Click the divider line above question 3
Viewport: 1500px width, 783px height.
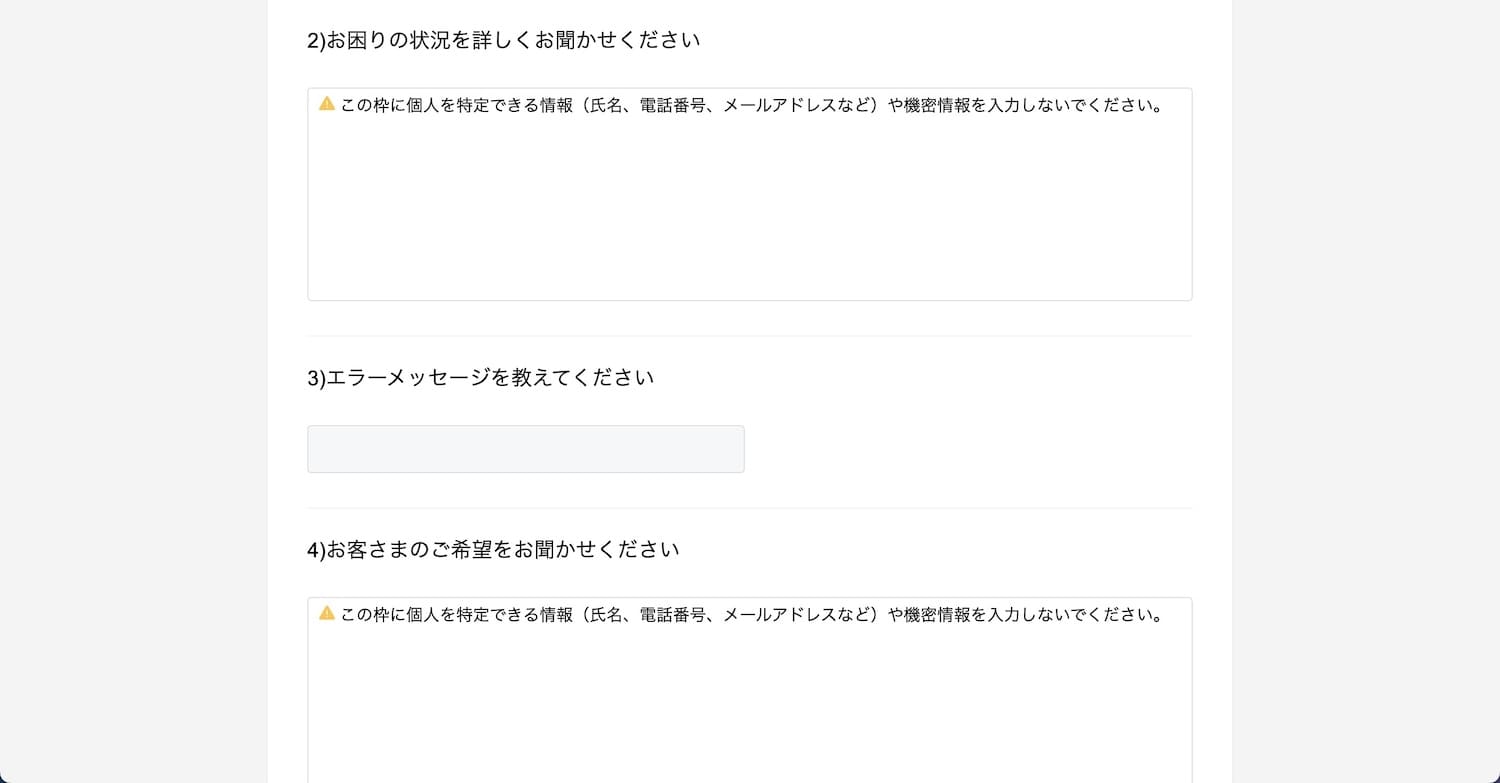click(750, 336)
